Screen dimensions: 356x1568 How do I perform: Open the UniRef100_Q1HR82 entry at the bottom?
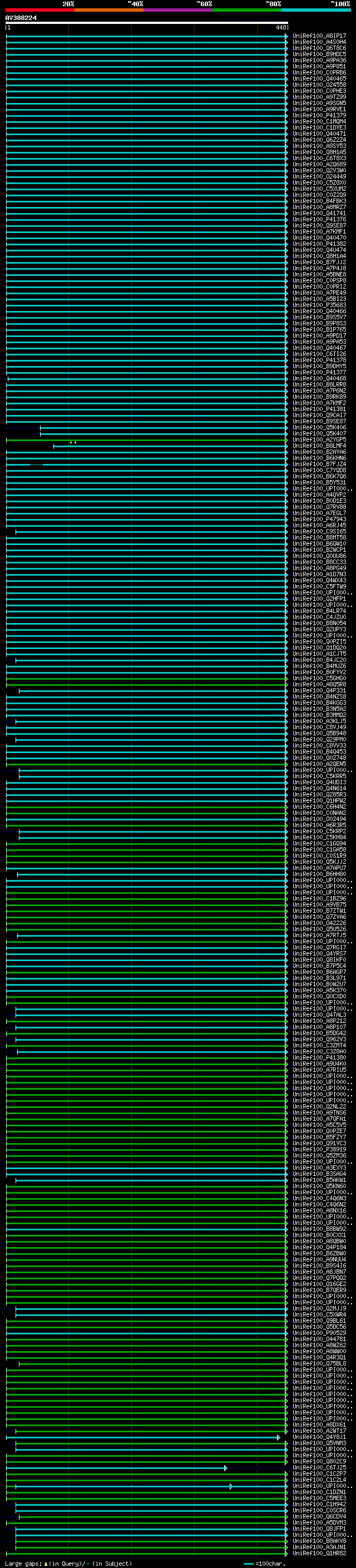coord(319,1554)
